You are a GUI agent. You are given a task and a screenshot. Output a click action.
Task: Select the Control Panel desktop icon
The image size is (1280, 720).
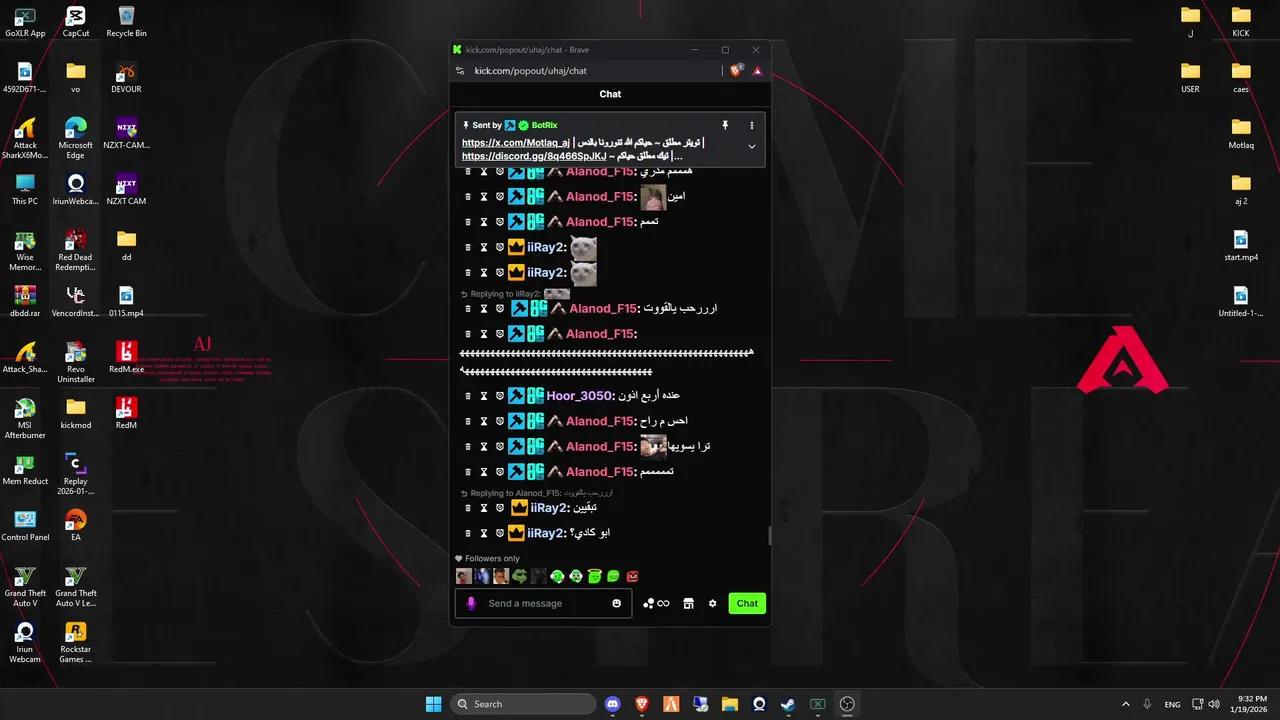[25, 526]
